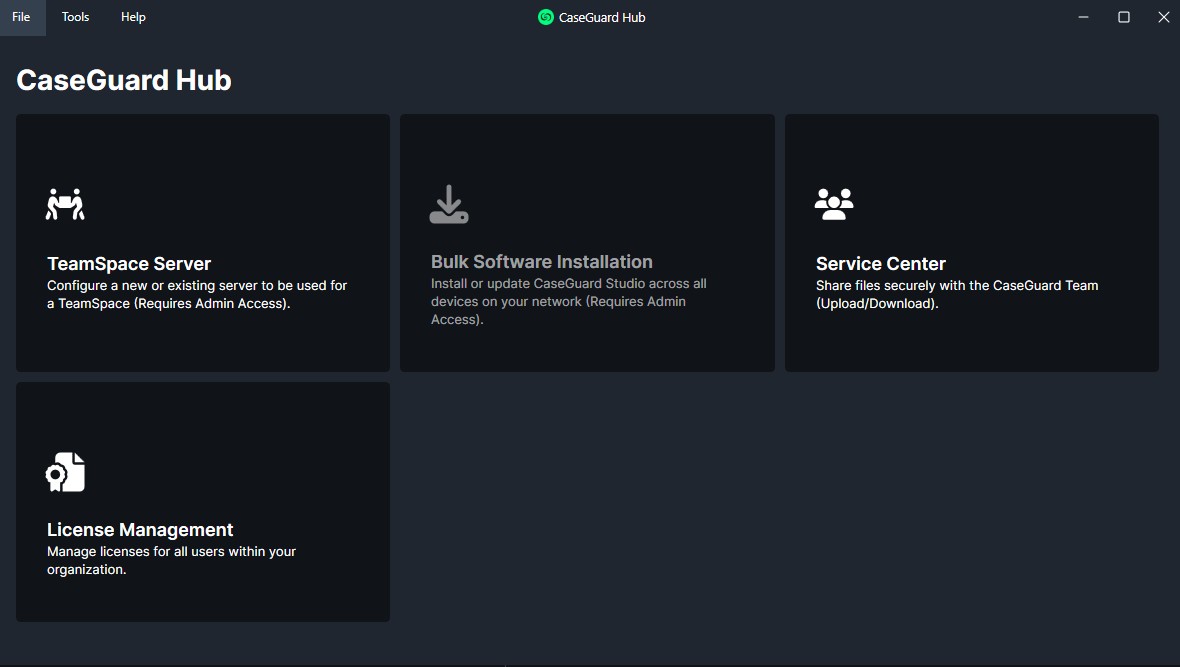
Task: Open the Tools menu
Action: tap(75, 17)
